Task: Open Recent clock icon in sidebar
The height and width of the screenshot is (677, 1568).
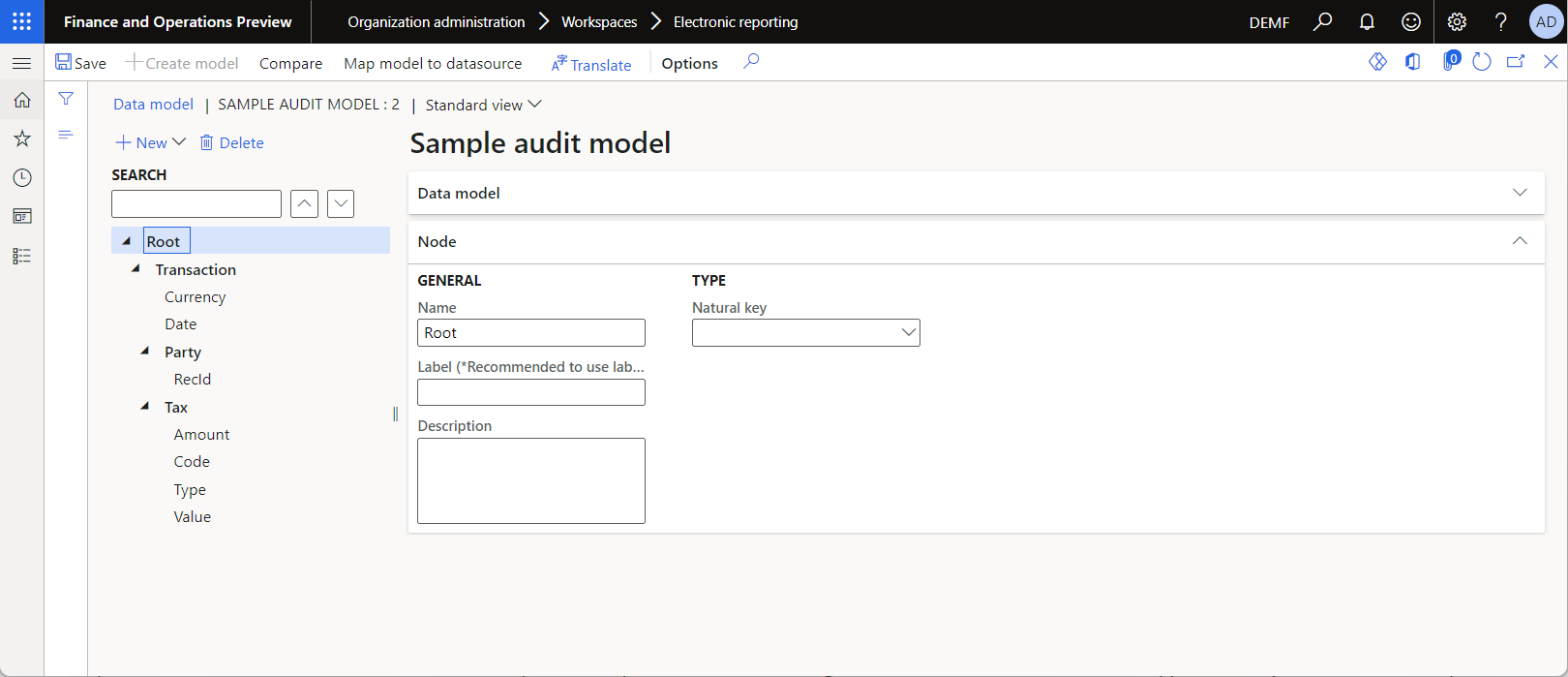Action: point(22,177)
